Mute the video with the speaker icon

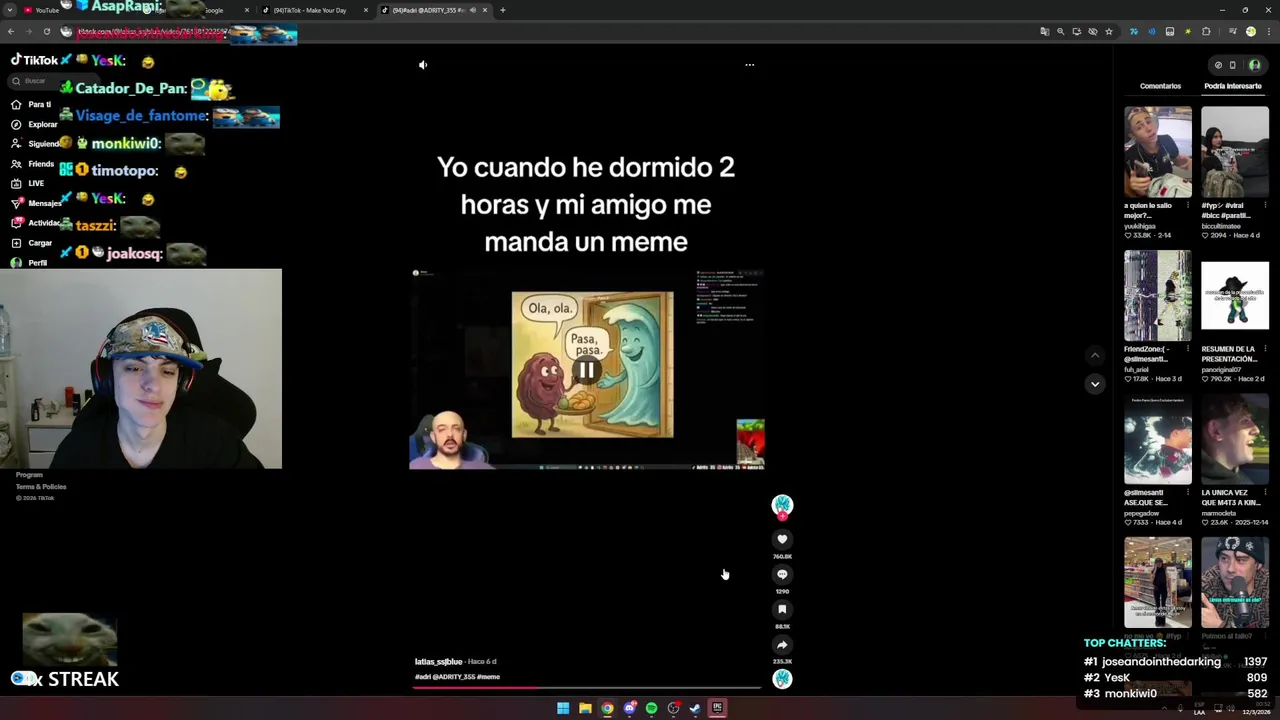coord(423,65)
